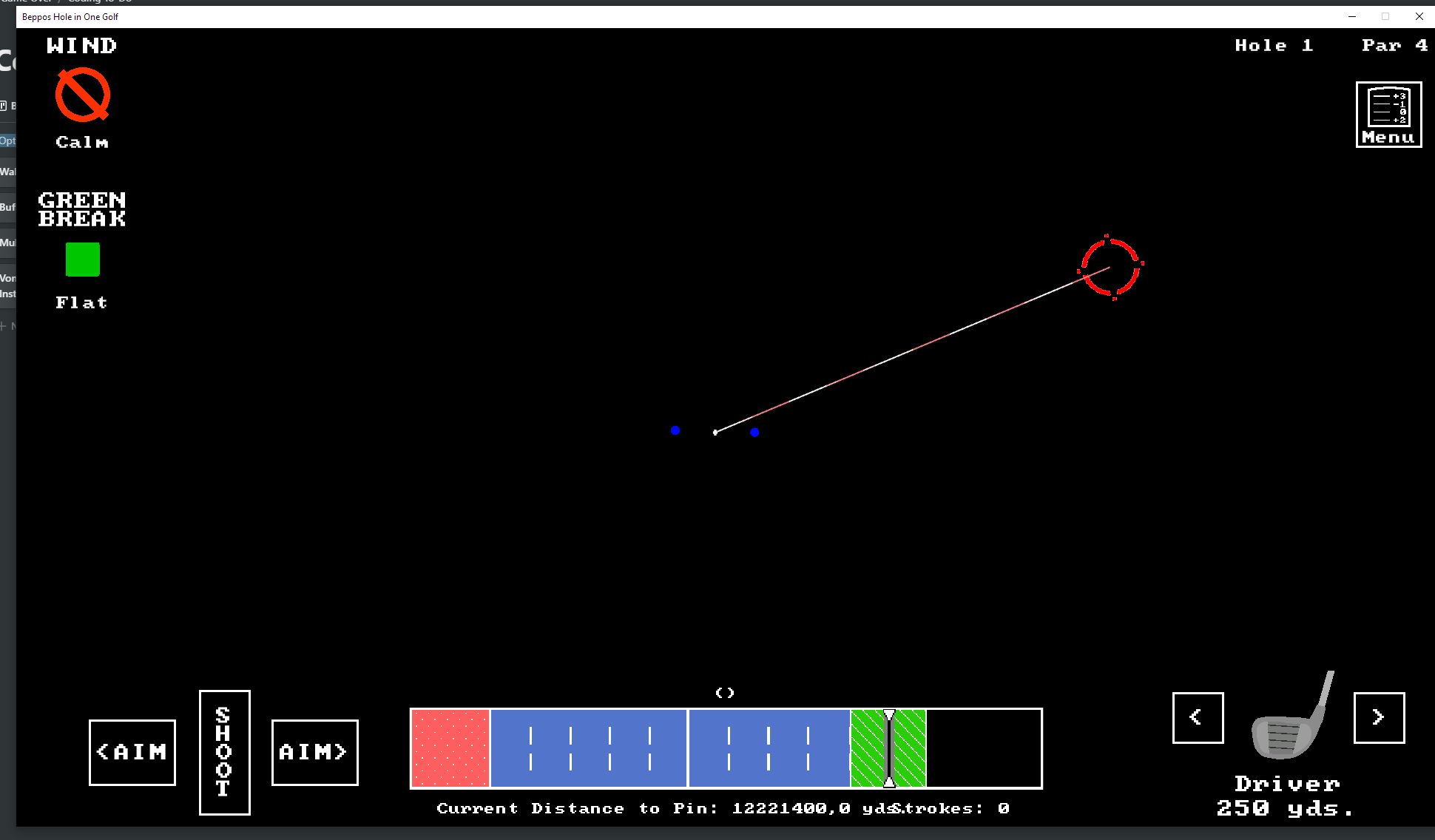
Task: Click the Hole 1 label
Action: [x=1273, y=45]
